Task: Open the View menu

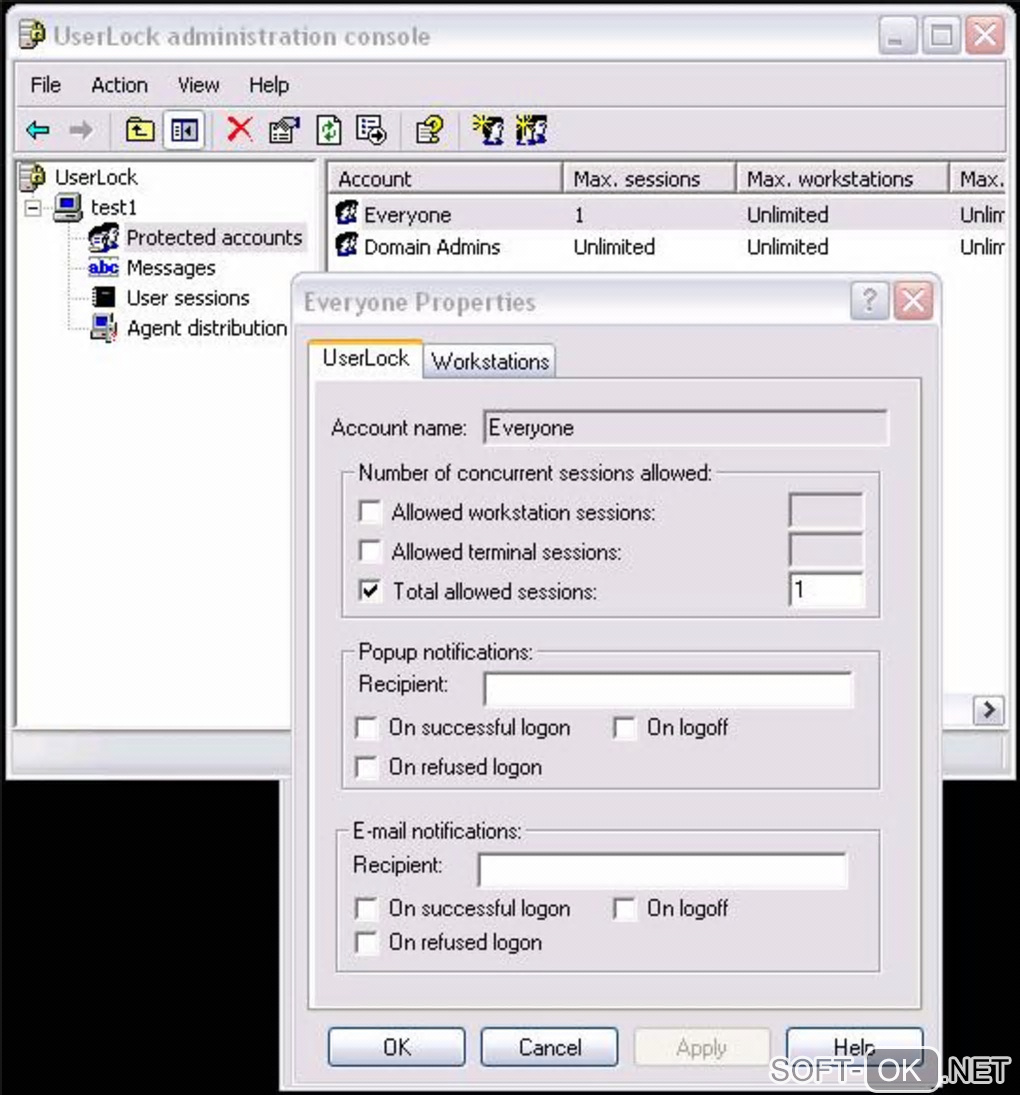Action: click(x=198, y=85)
